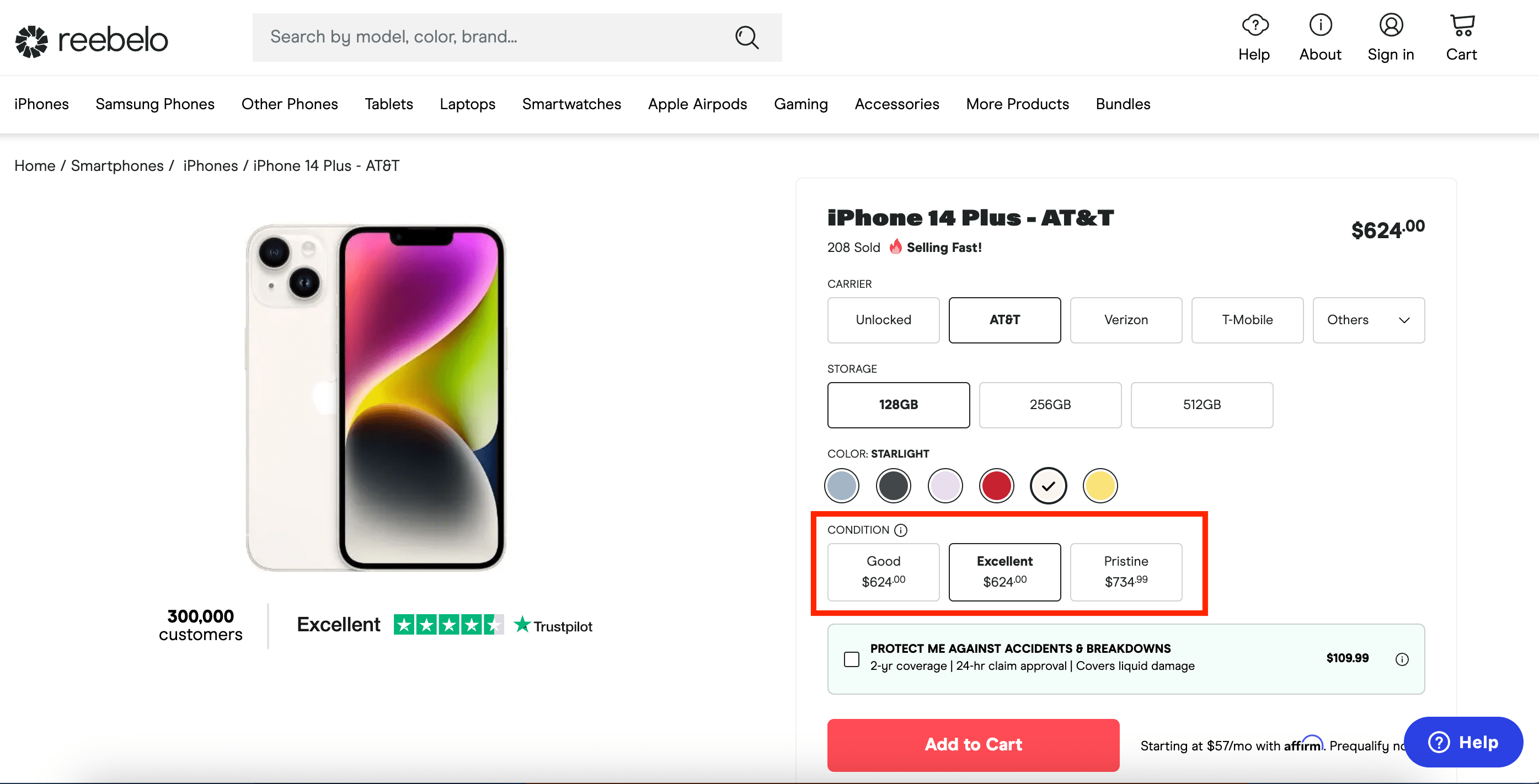Screen dimensions: 1539x784
Task: Choose the Pristine condition option
Action: pos(1126,571)
